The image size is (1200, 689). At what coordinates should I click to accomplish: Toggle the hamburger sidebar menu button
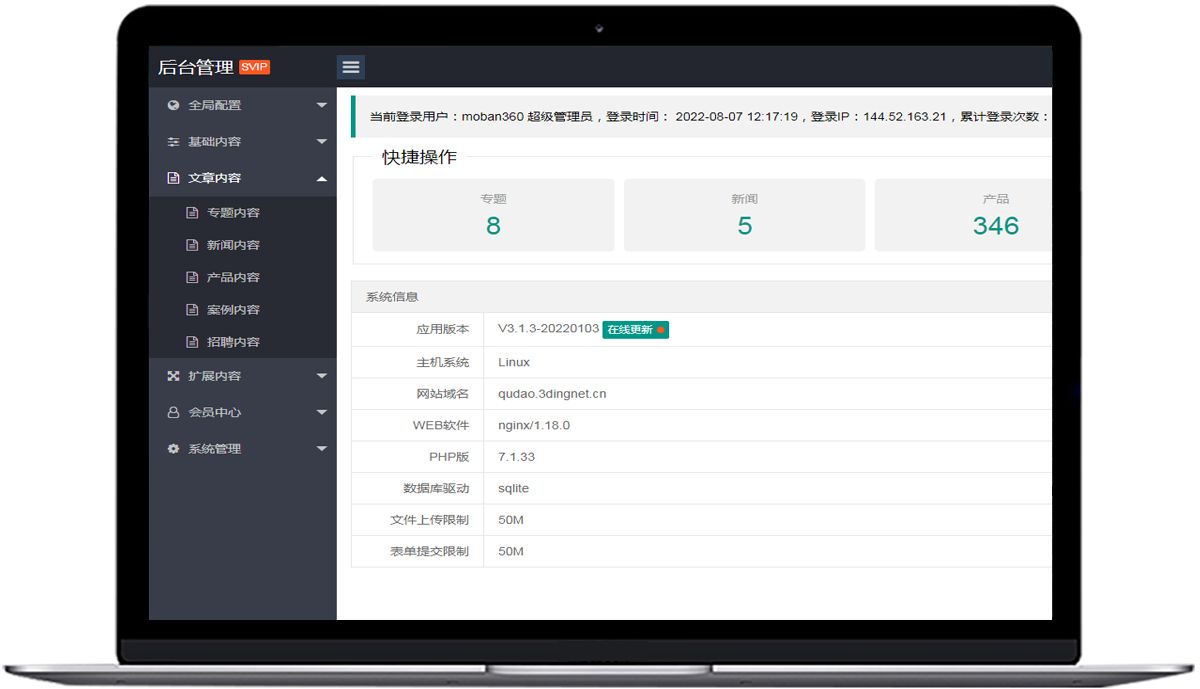[x=350, y=67]
